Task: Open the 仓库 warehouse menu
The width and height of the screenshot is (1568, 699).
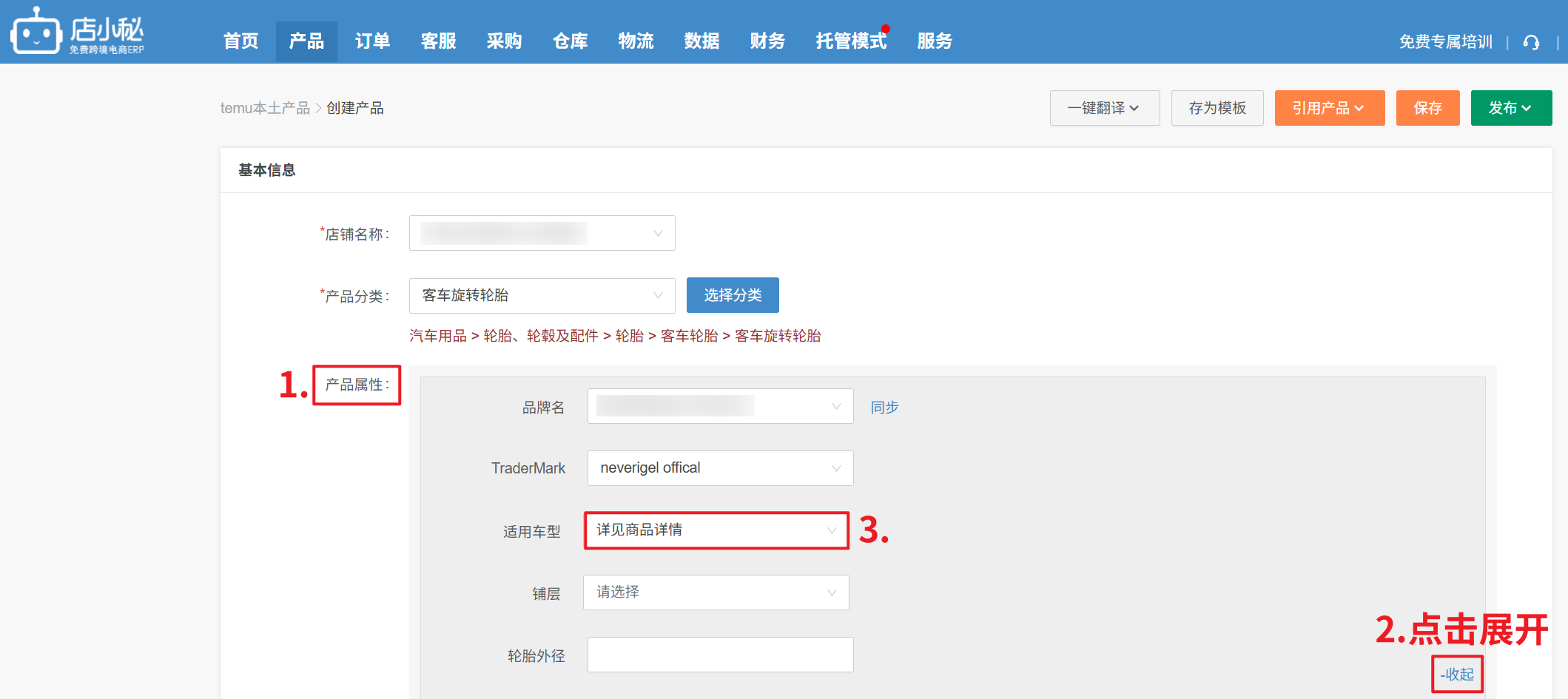Action: point(570,41)
